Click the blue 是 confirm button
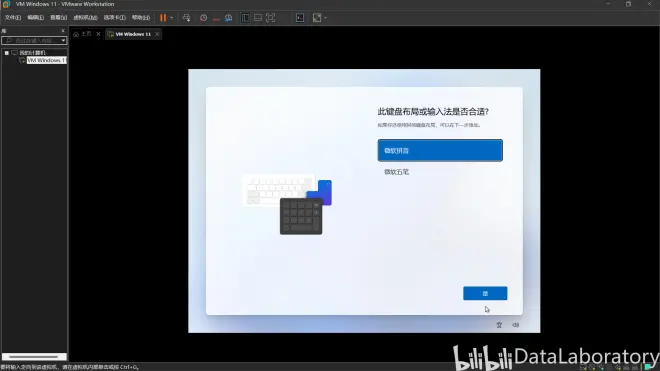 [485, 294]
